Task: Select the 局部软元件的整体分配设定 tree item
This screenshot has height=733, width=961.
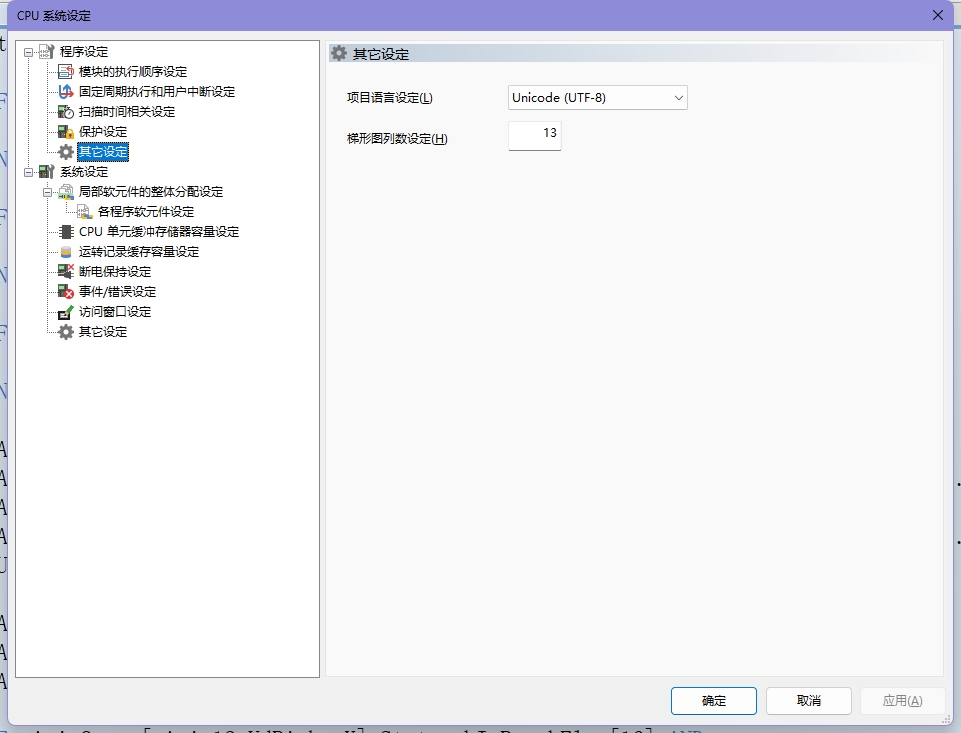Action: (x=150, y=192)
